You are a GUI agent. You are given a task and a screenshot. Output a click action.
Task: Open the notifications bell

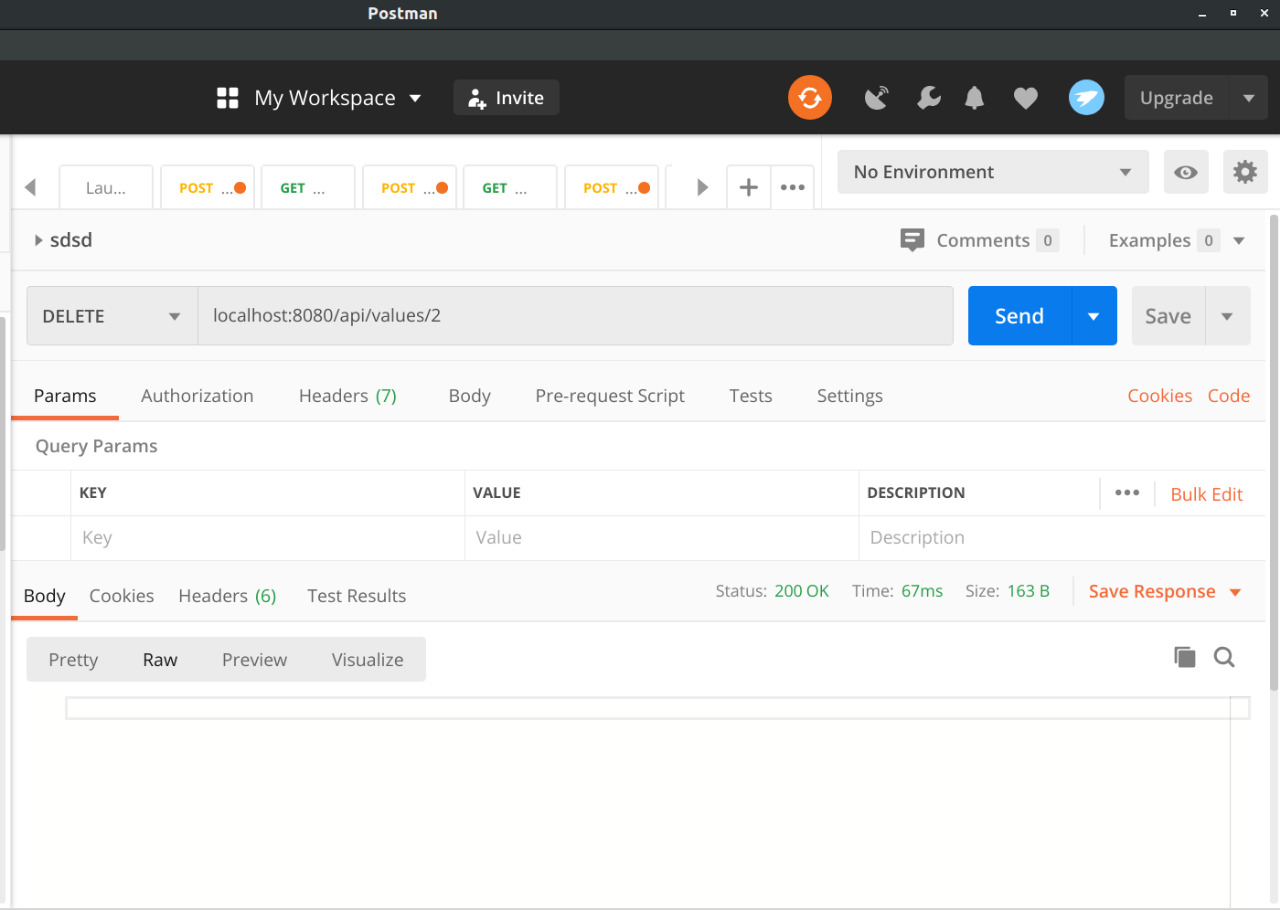point(974,98)
